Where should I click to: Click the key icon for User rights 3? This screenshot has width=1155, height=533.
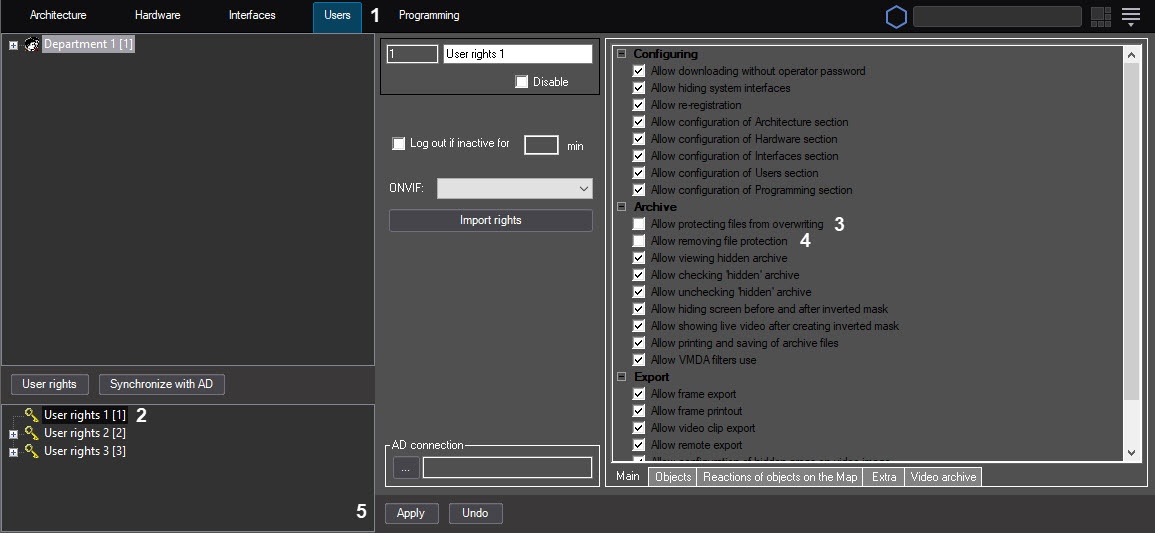click(31, 451)
